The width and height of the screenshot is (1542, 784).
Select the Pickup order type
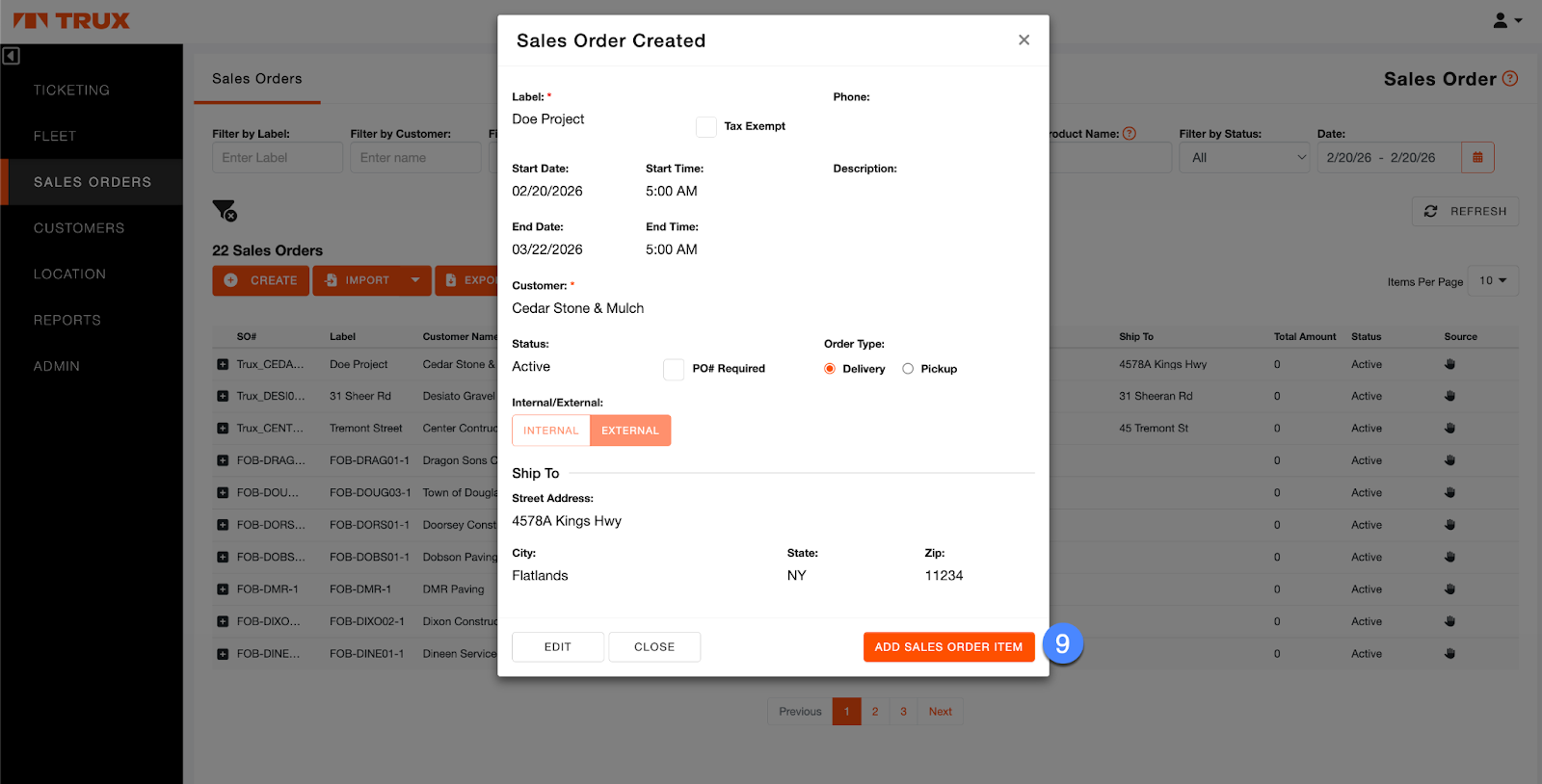pyautogui.click(x=908, y=369)
